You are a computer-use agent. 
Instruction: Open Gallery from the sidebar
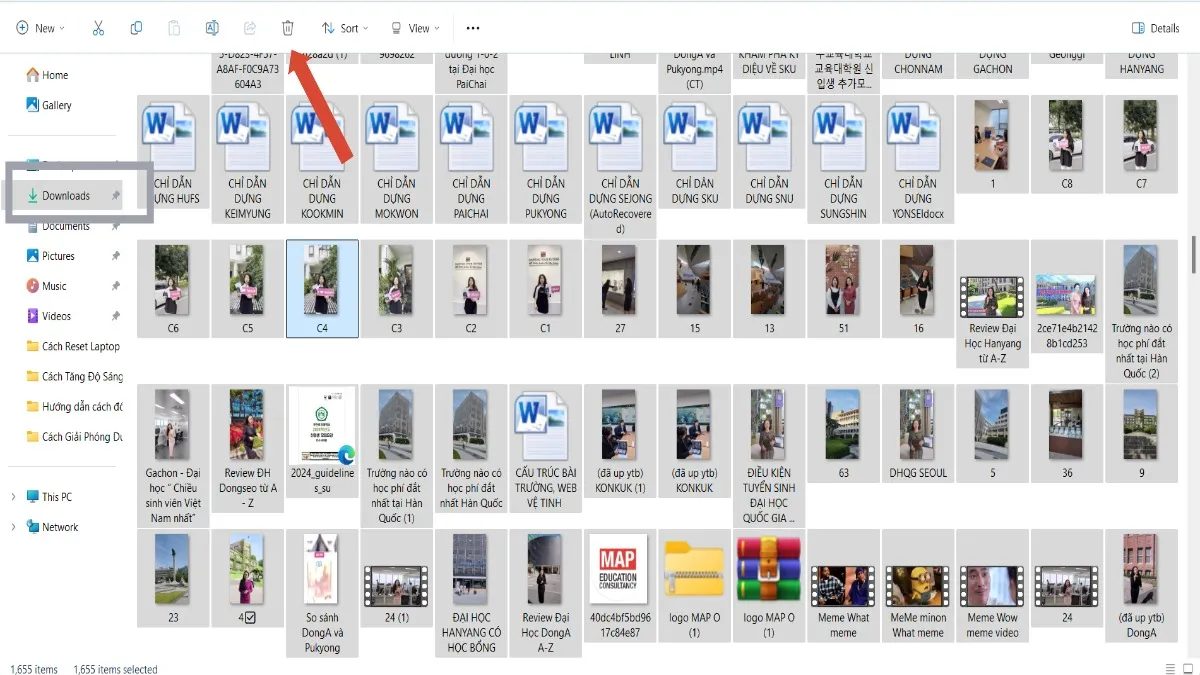pos(56,105)
